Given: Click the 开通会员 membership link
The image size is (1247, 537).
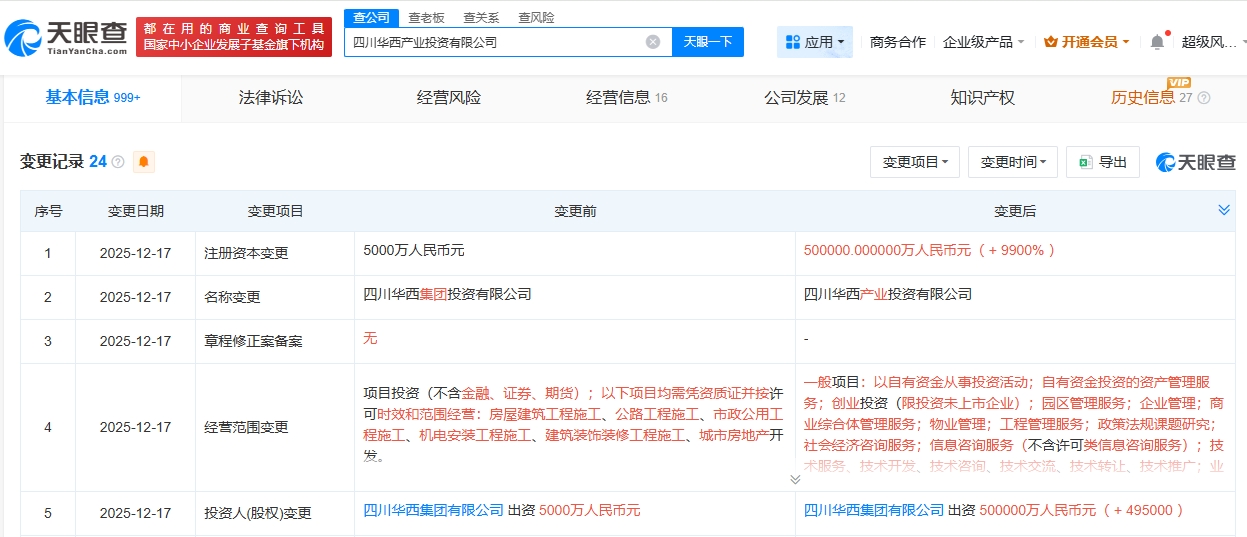Looking at the screenshot, I should [1086, 42].
